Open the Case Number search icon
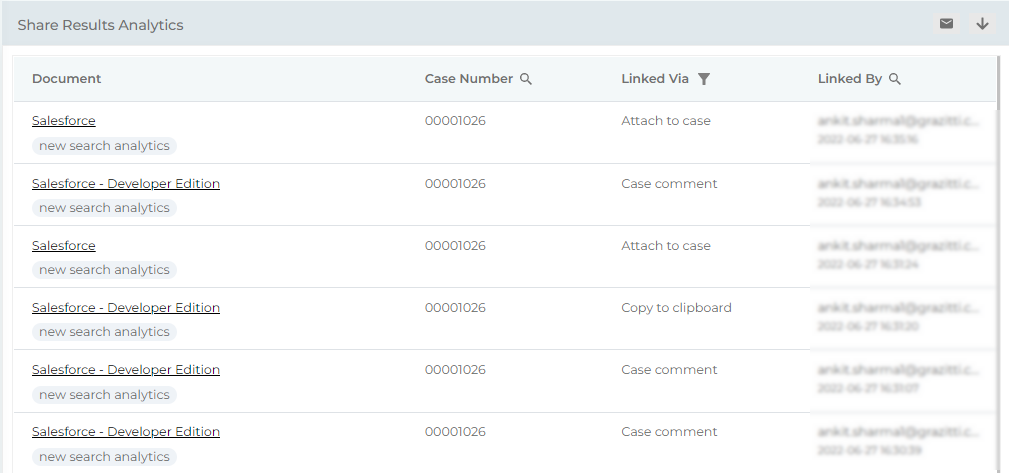Image resolution: width=1009 pixels, height=473 pixels. click(526, 79)
